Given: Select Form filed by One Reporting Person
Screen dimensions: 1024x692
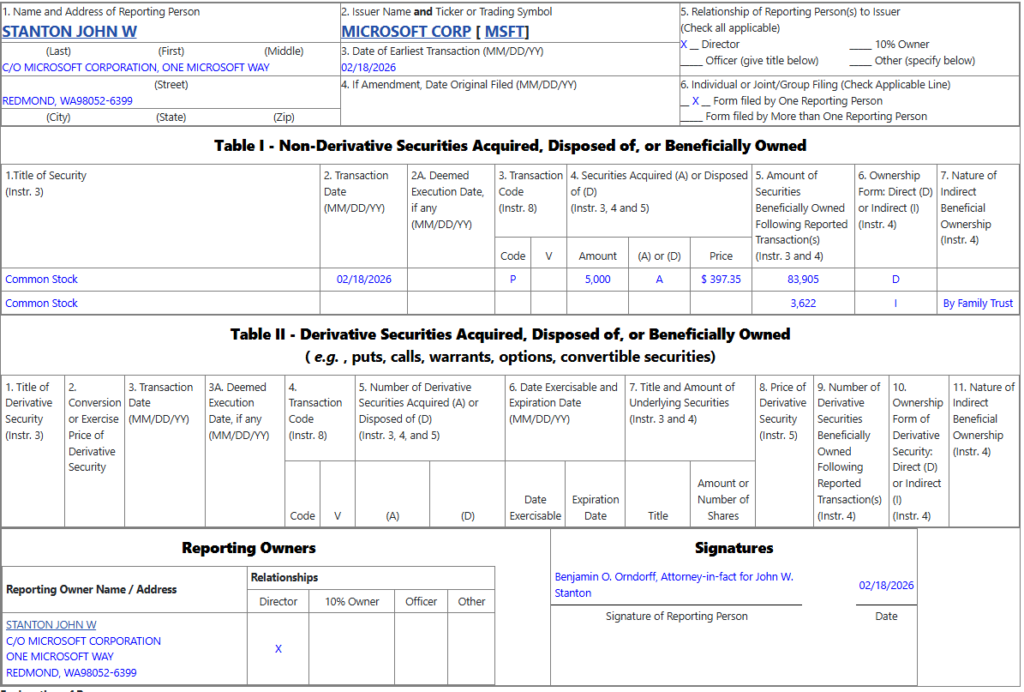Looking at the screenshot, I should (x=695, y=100).
